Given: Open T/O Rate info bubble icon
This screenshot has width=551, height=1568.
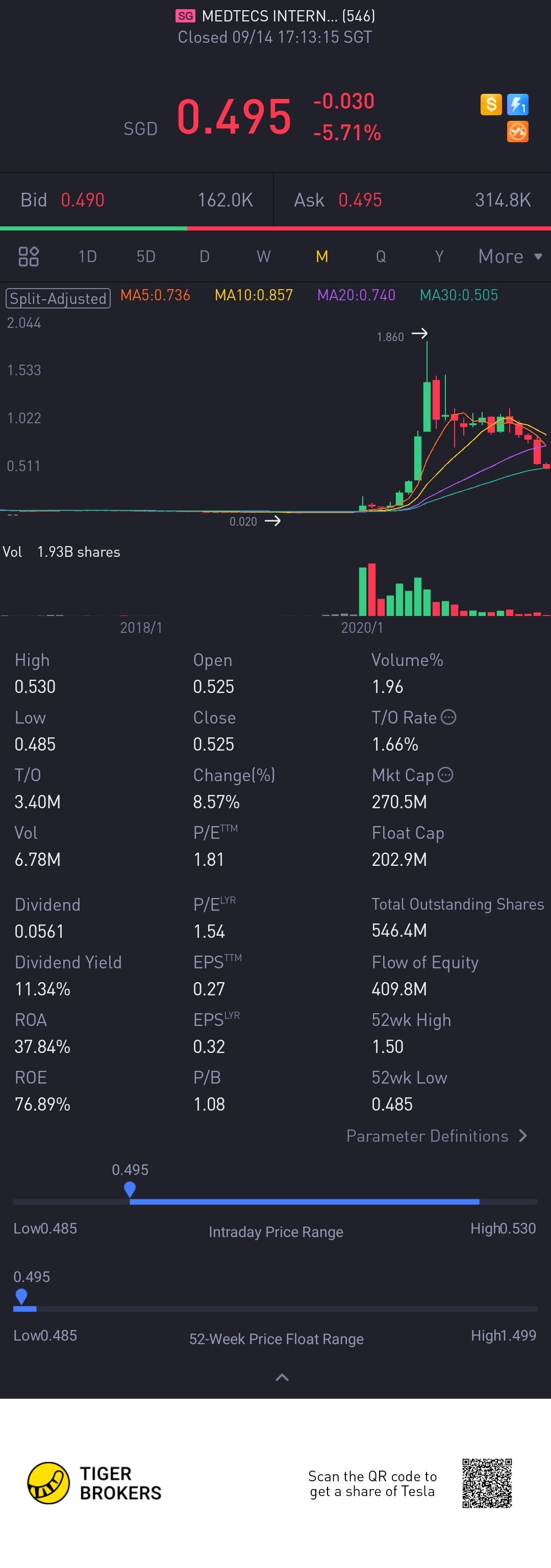Looking at the screenshot, I should click(x=448, y=717).
